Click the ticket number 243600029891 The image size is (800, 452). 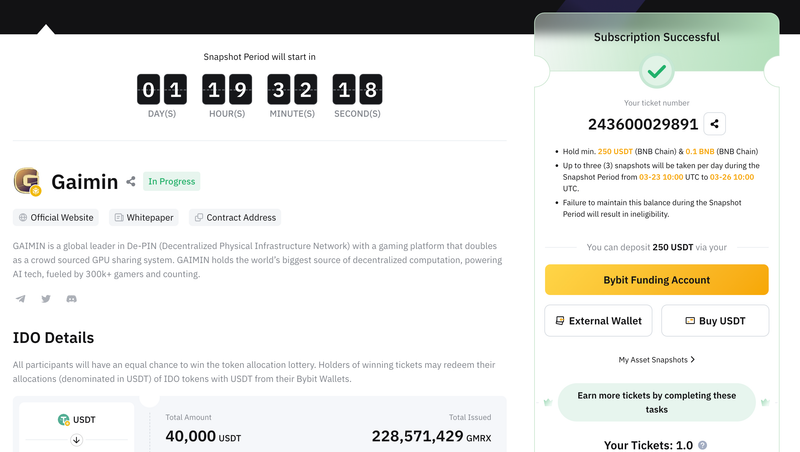coord(643,124)
